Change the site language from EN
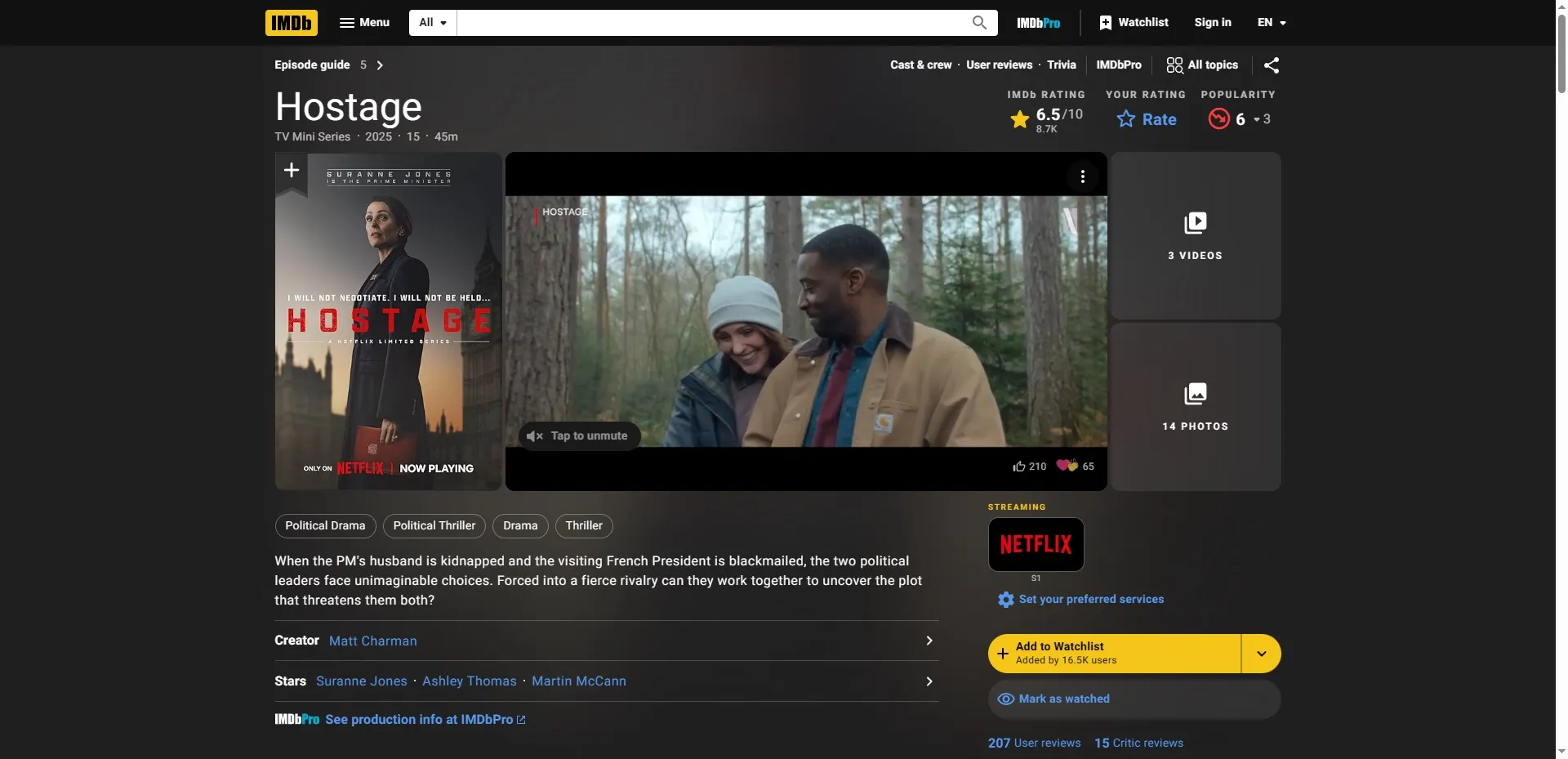Image resolution: width=1568 pixels, height=759 pixels. tap(1271, 22)
